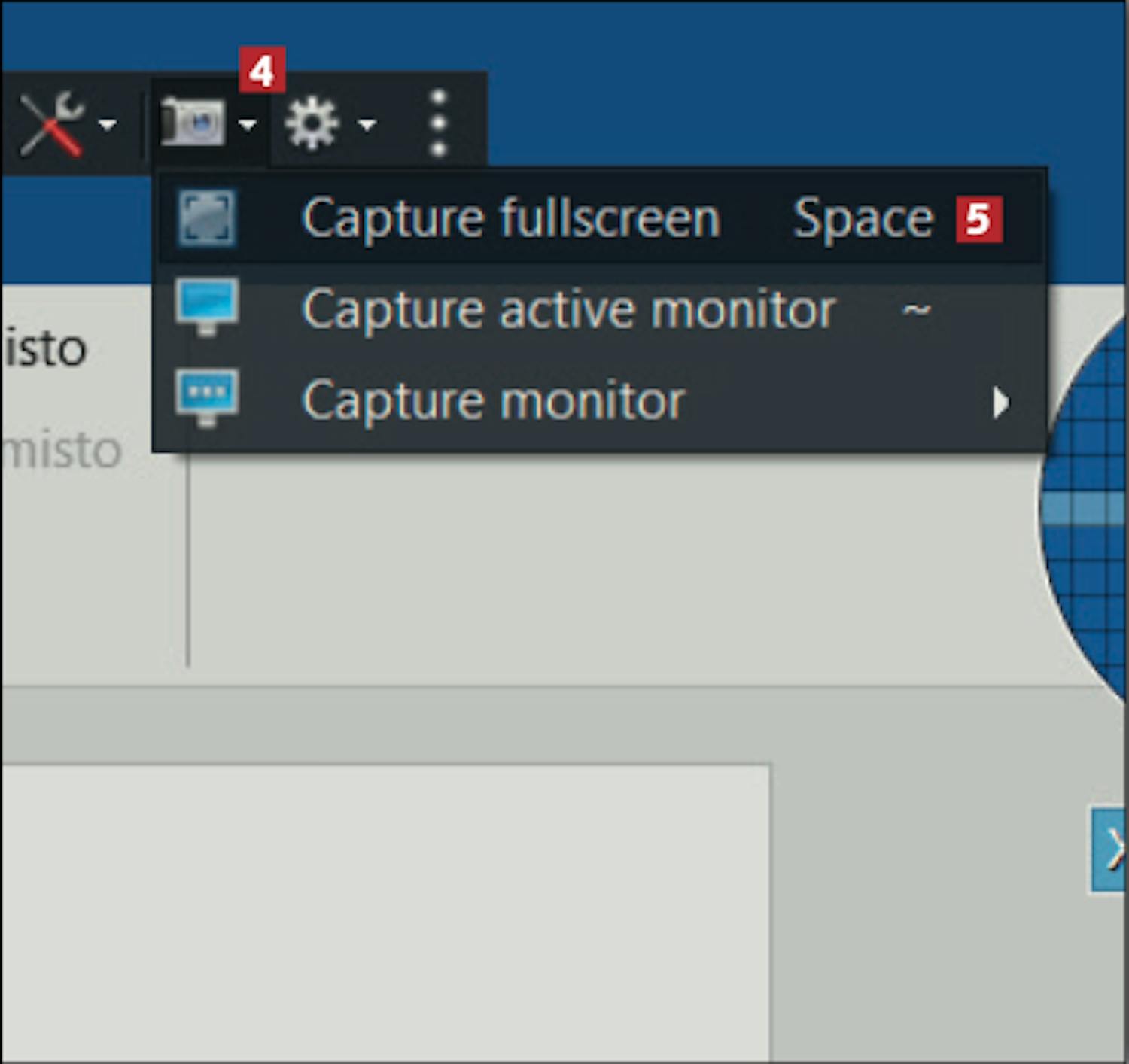Click the blue monitor icon for active monitor
This screenshot has width=1129, height=1064.
click(206, 307)
